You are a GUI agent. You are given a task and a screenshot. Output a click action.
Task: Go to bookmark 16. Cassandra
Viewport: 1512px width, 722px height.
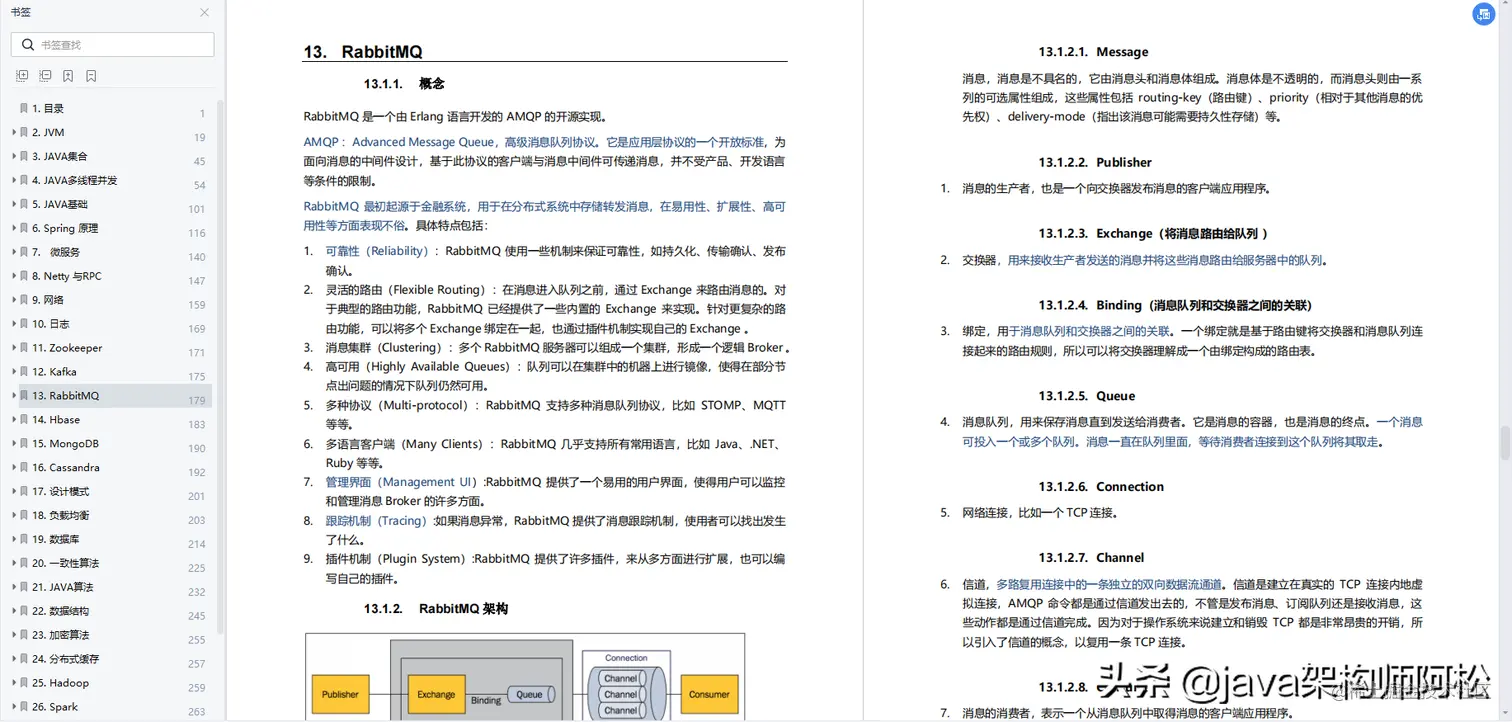click(66, 468)
